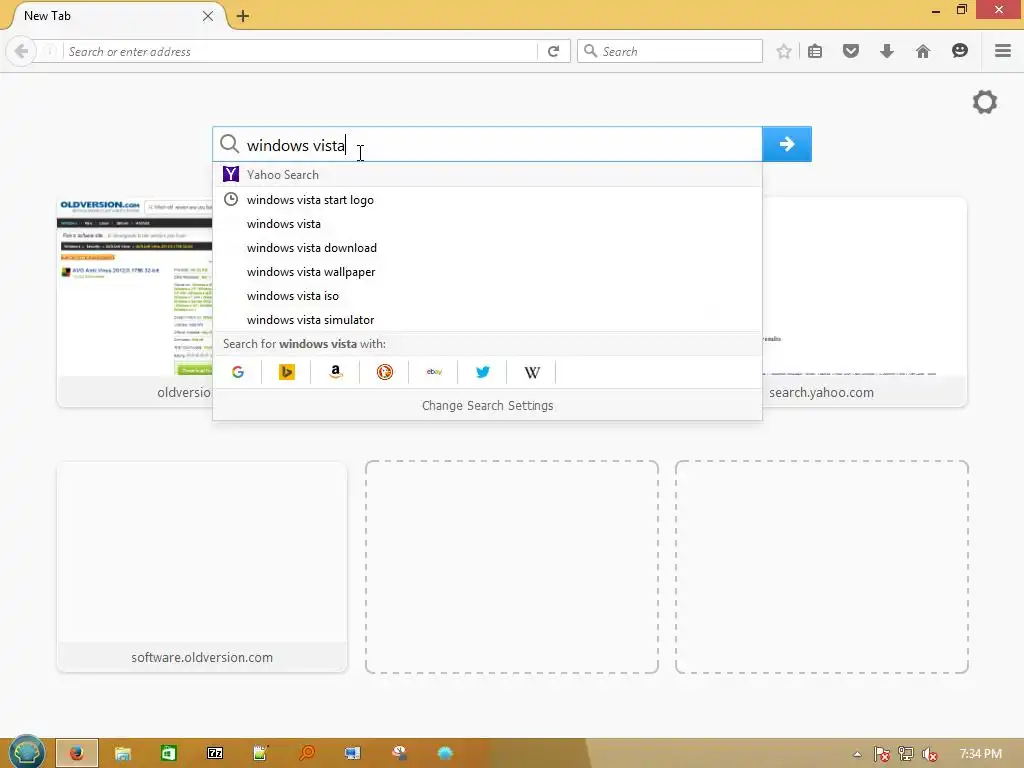Save to Pocket icon in toolbar
This screenshot has height=768, width=1024.
pyautogui.click(x=850, y=51)
